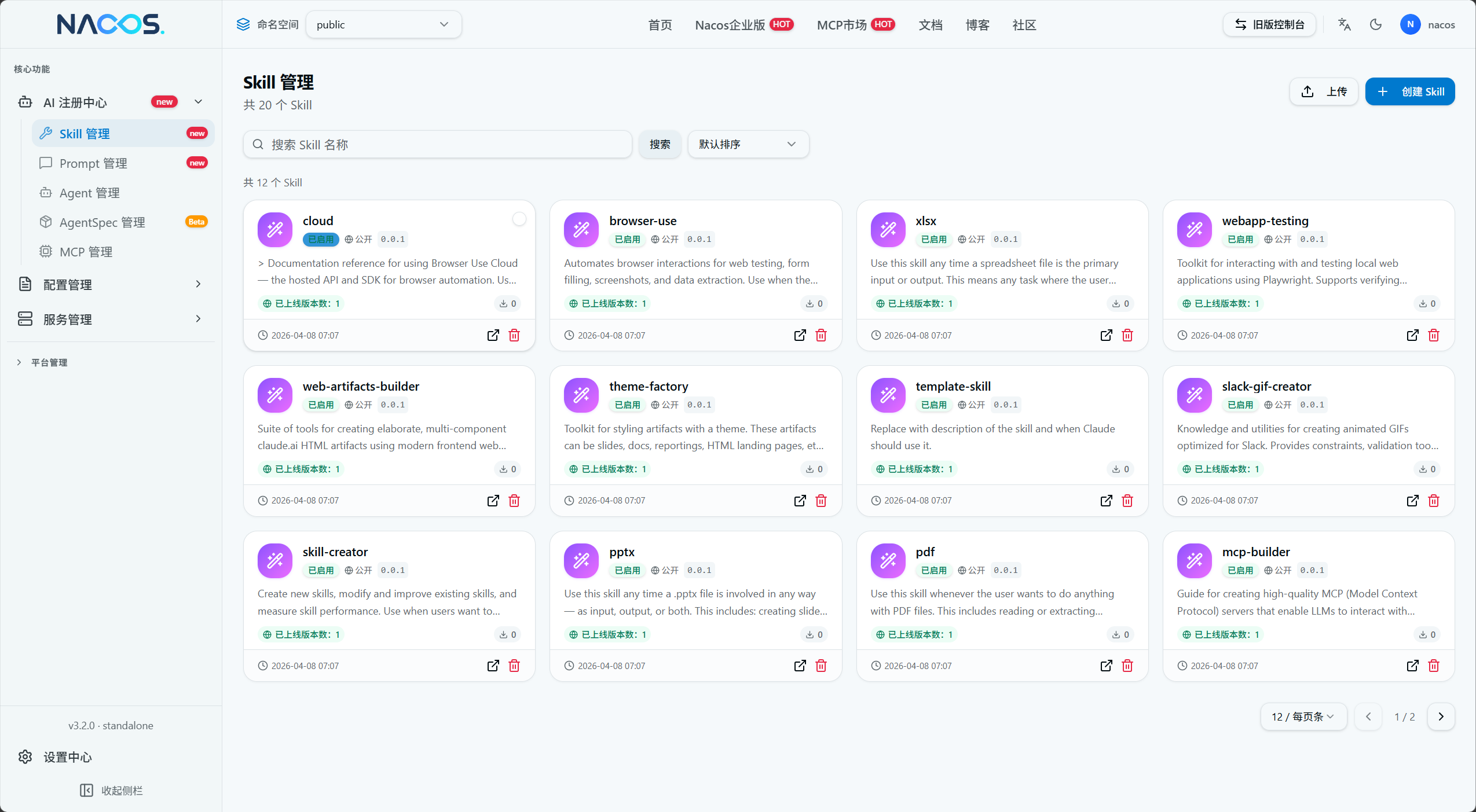Viewport: 1476px width, 812px height.
Task: Collapse the sidebar with 收起侧栏
Action: tap(111, 791)
